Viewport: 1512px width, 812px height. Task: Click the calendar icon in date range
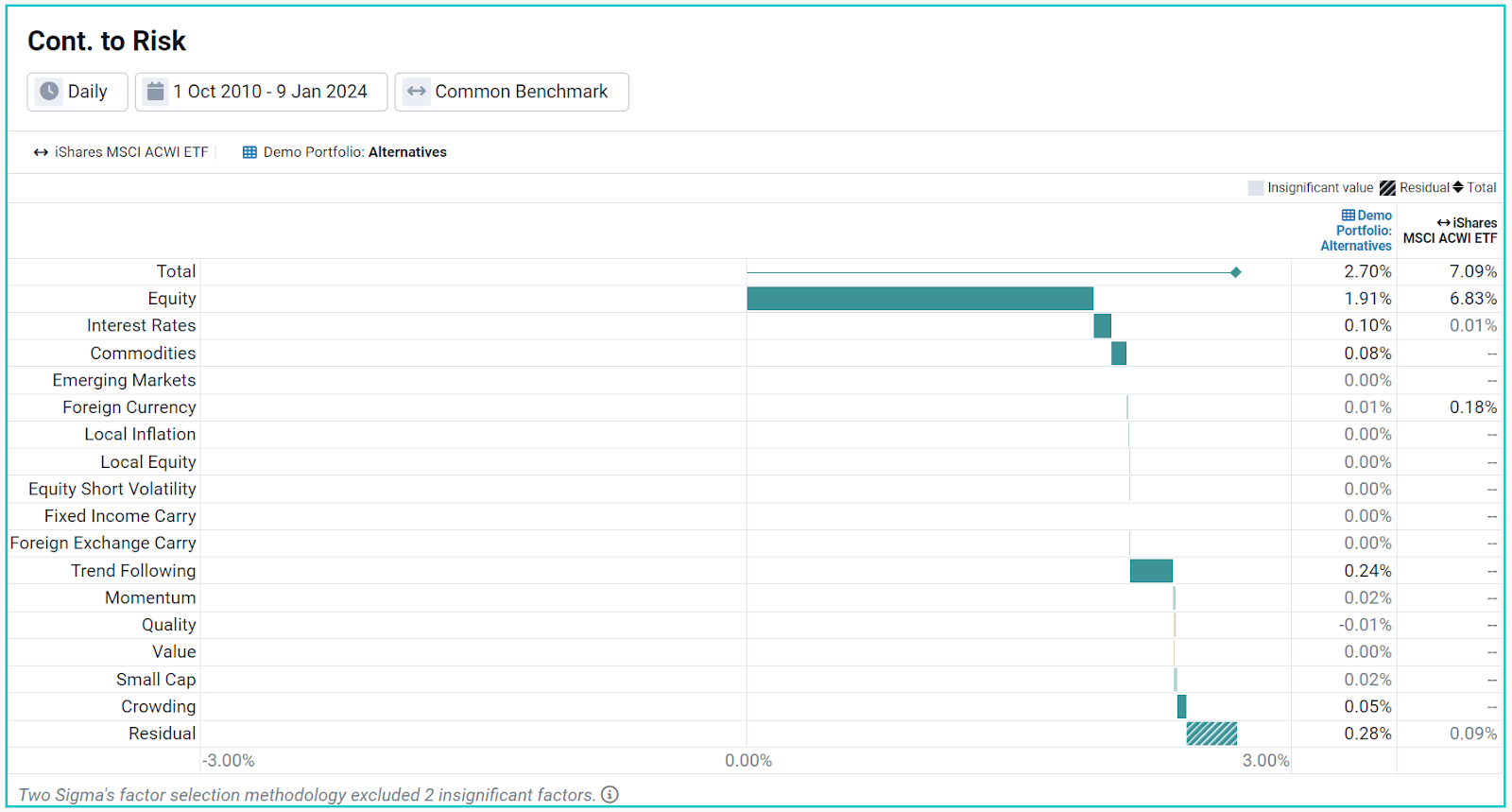156,92
